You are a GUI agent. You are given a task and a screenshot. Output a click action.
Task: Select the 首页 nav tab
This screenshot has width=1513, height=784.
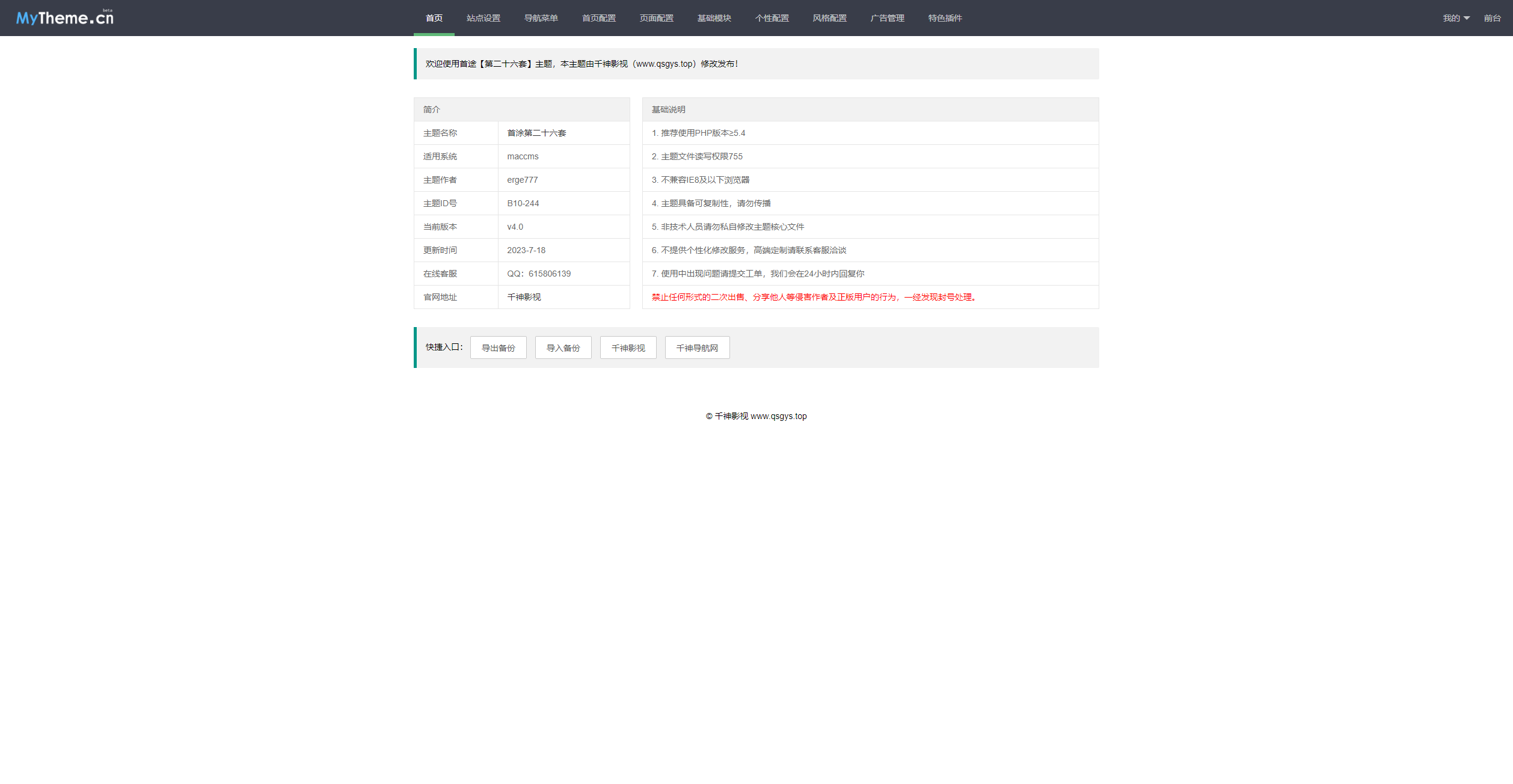click(x=434, y=18)
